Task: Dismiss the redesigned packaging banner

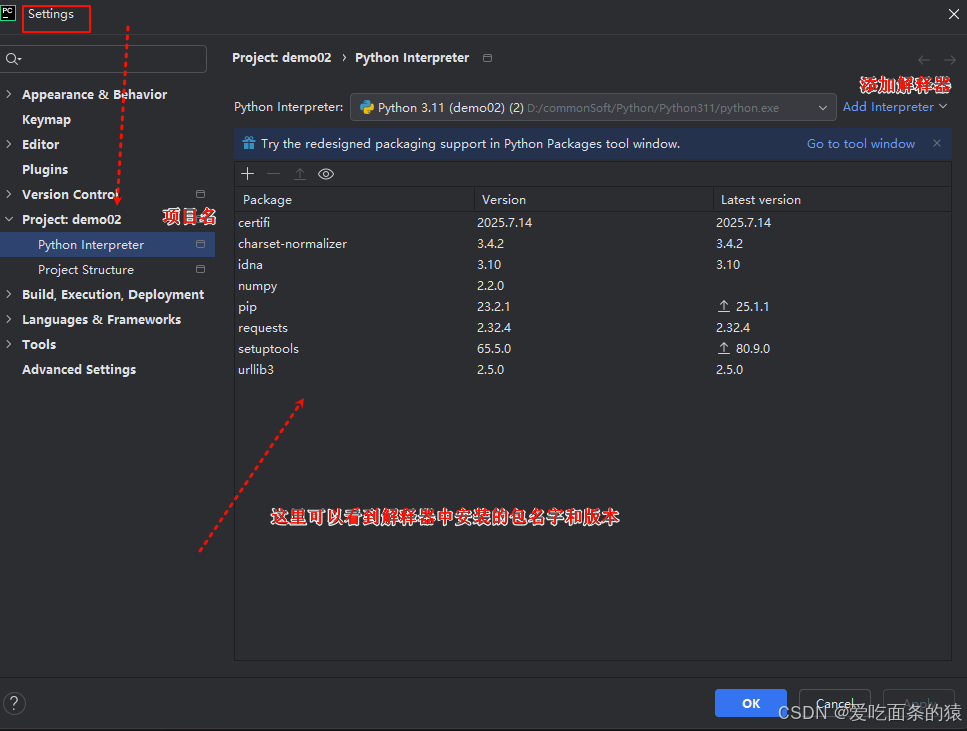Action: (x=937, y=143)
